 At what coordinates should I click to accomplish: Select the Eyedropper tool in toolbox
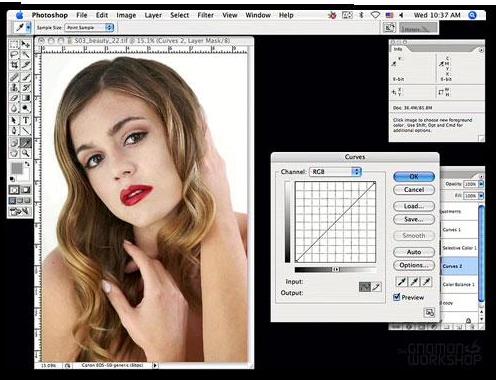[26, 143]
